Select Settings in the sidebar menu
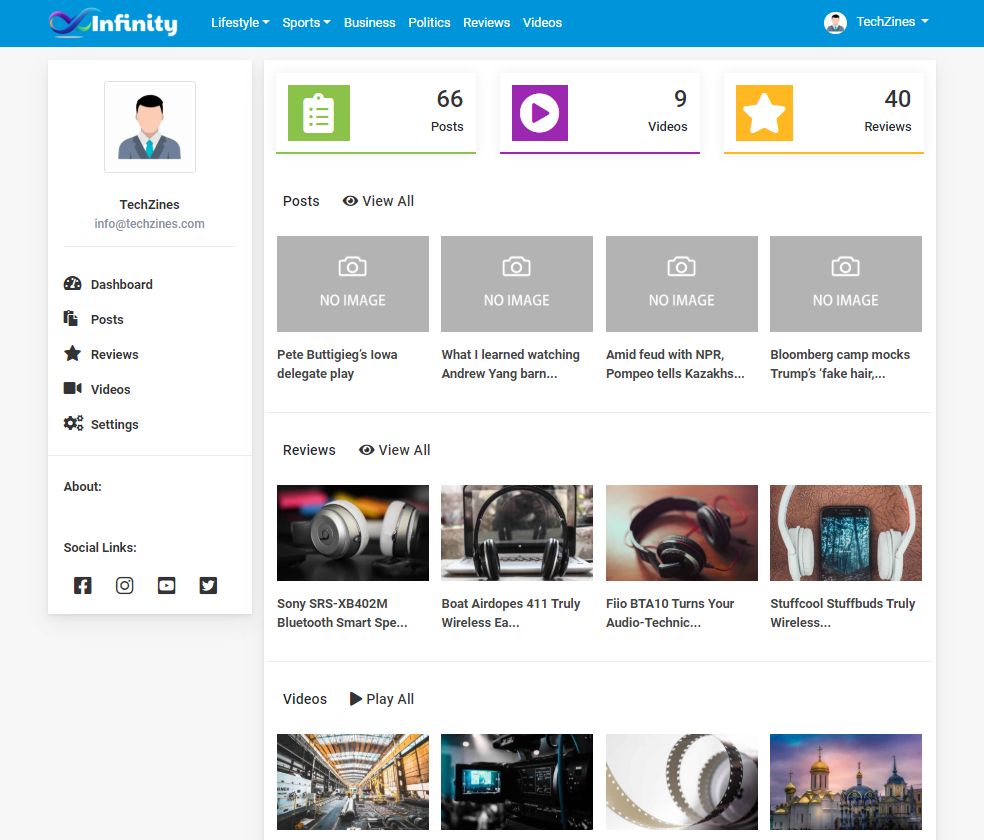Viewport: 984px width, 840px height. (x=114, y=424)
